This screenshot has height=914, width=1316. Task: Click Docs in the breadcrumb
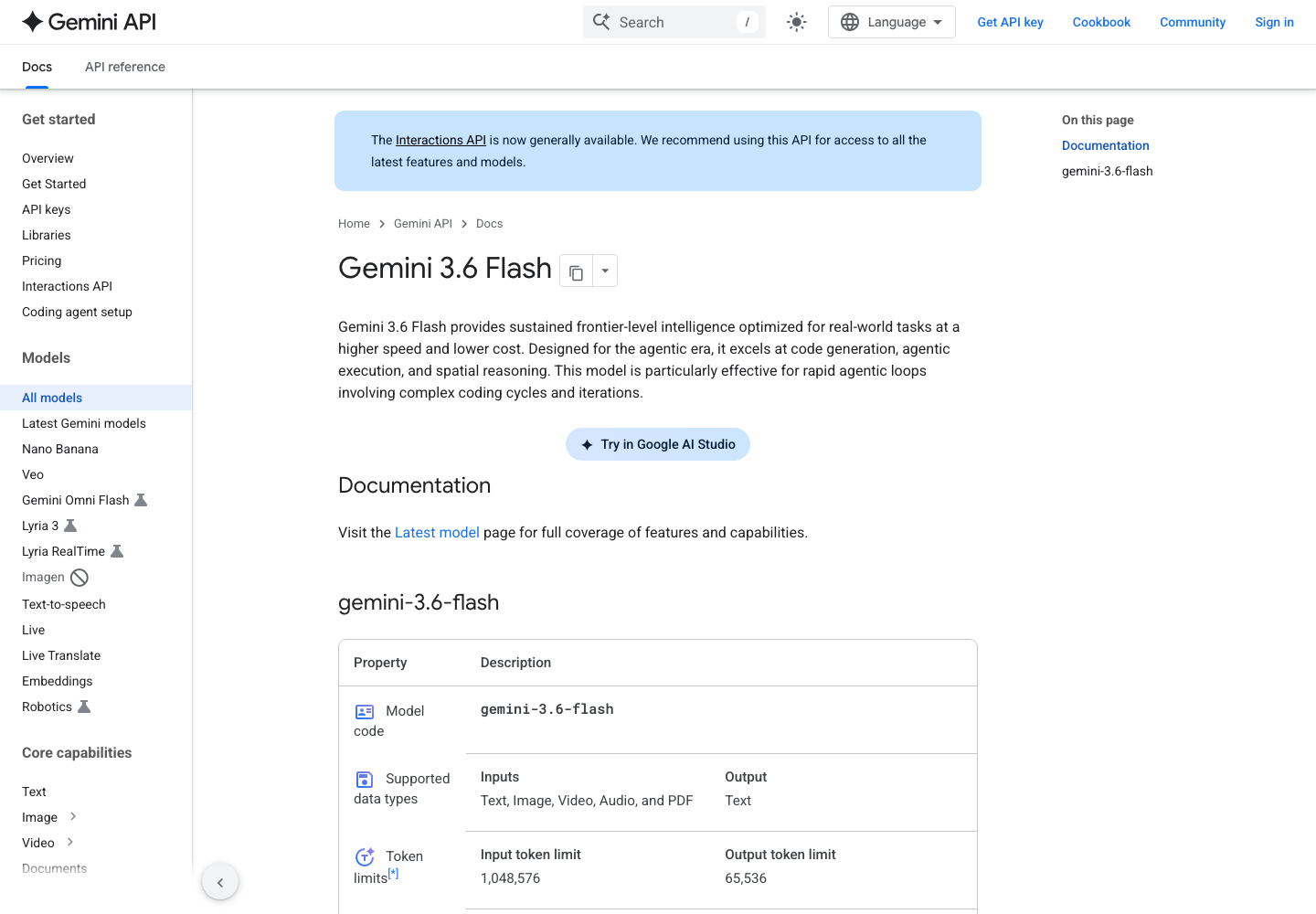[x=489, y=224]
